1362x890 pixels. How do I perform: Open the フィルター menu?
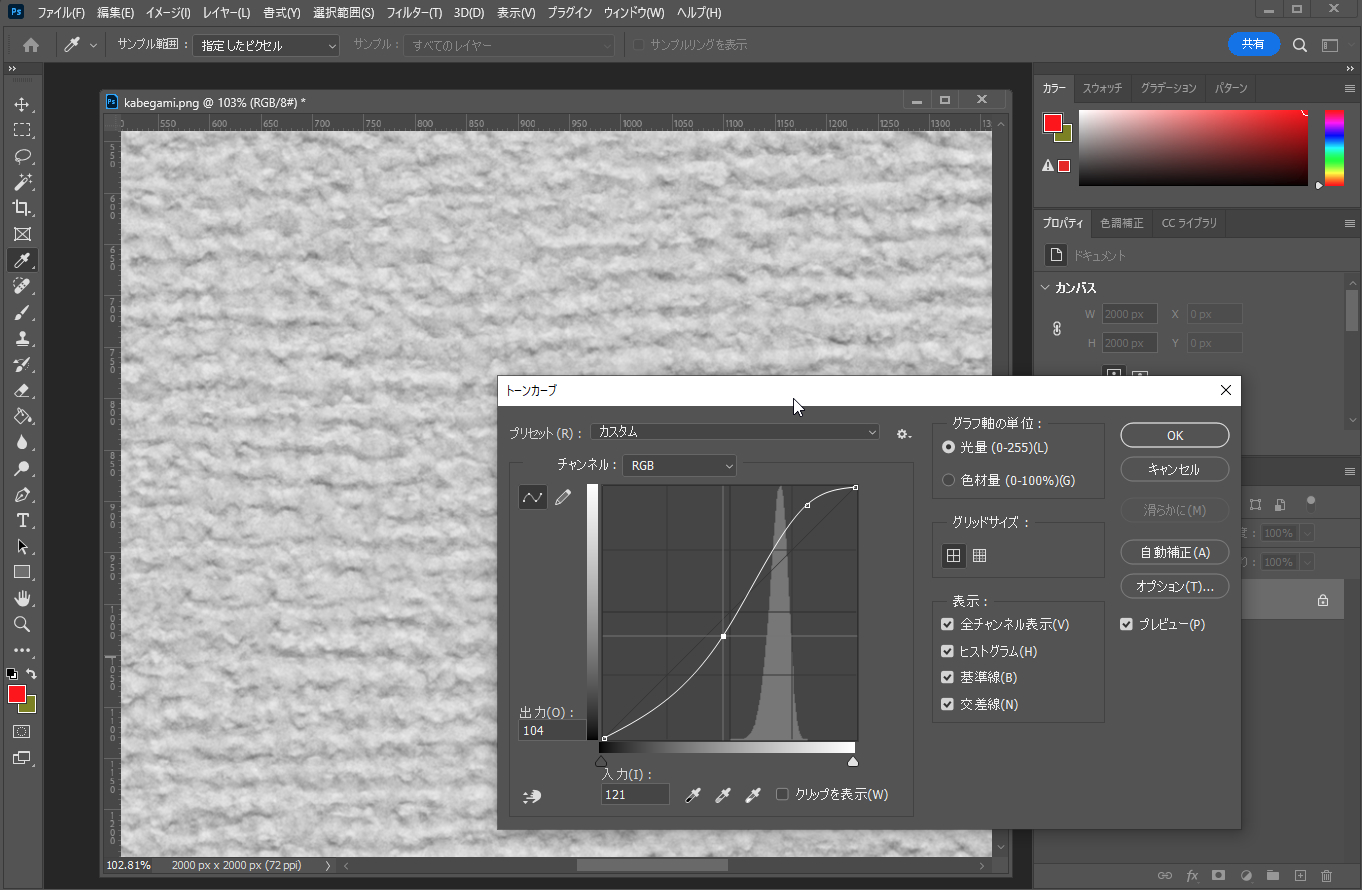[x=414, y=13]
